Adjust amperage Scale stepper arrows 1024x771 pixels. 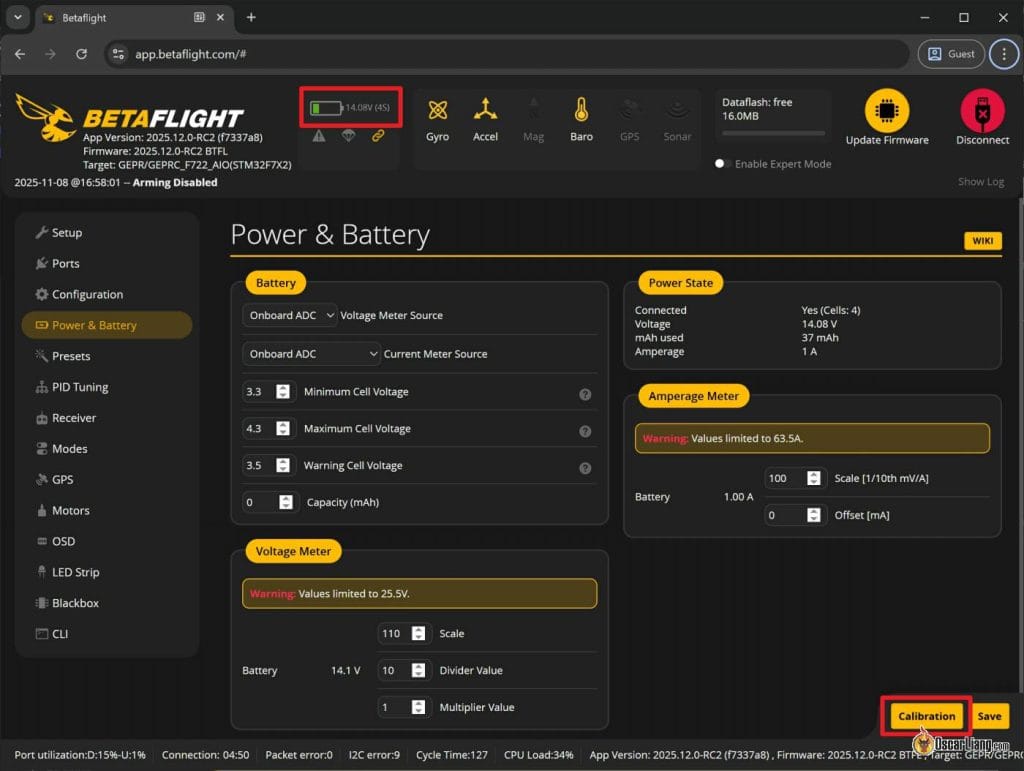click(814, 478)
